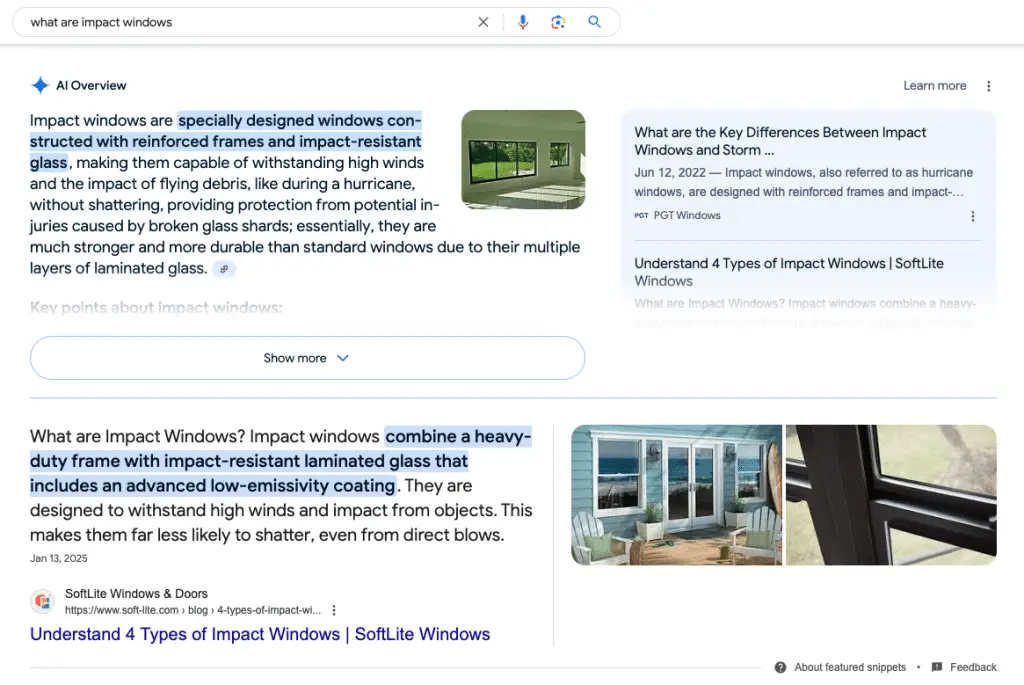The image size is (1024, 685).
Task: Open SoftLite result three-dot menu
Action: (x=334, y=610)
